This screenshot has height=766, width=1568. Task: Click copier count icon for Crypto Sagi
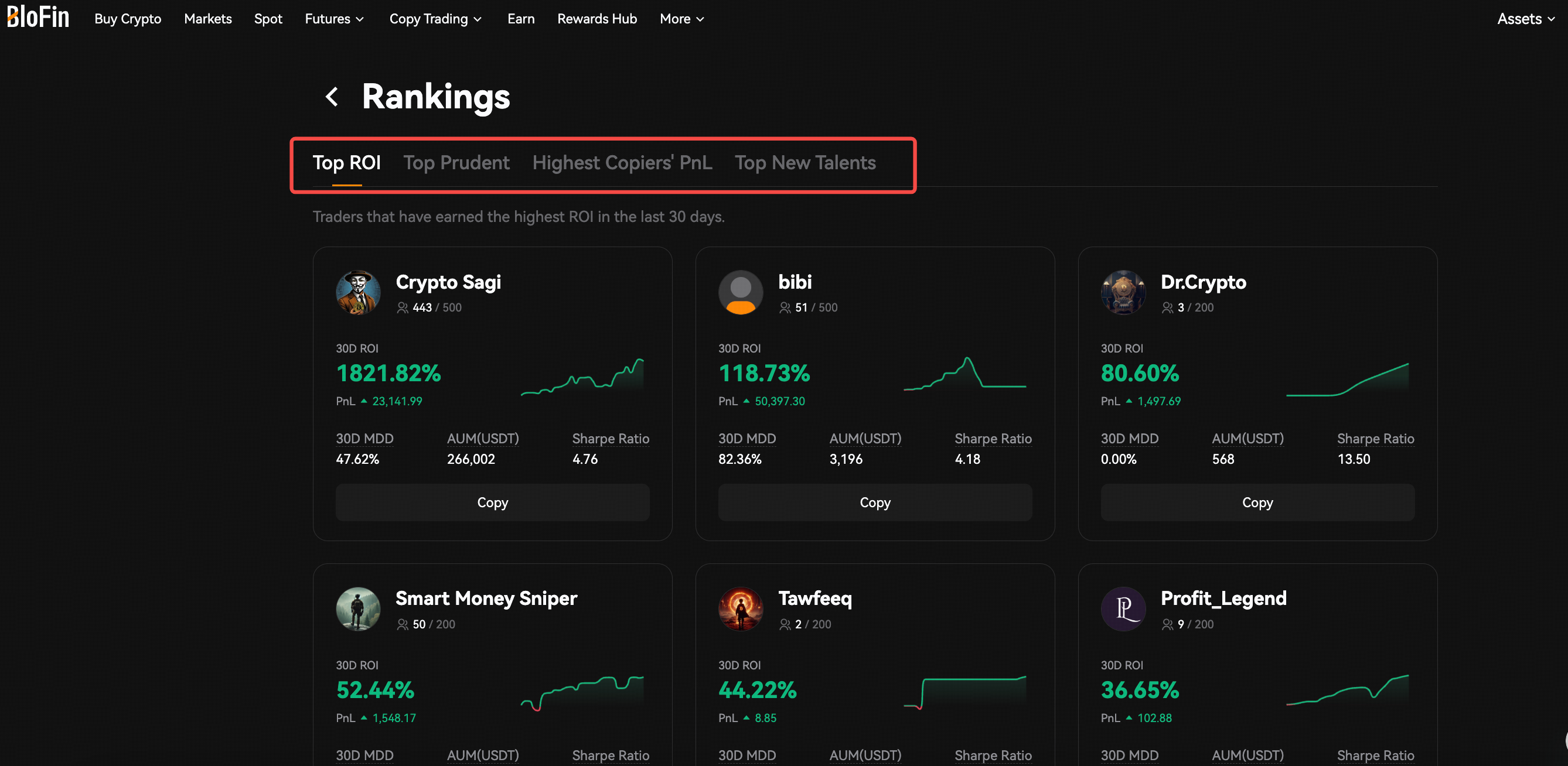pos(403,308)
